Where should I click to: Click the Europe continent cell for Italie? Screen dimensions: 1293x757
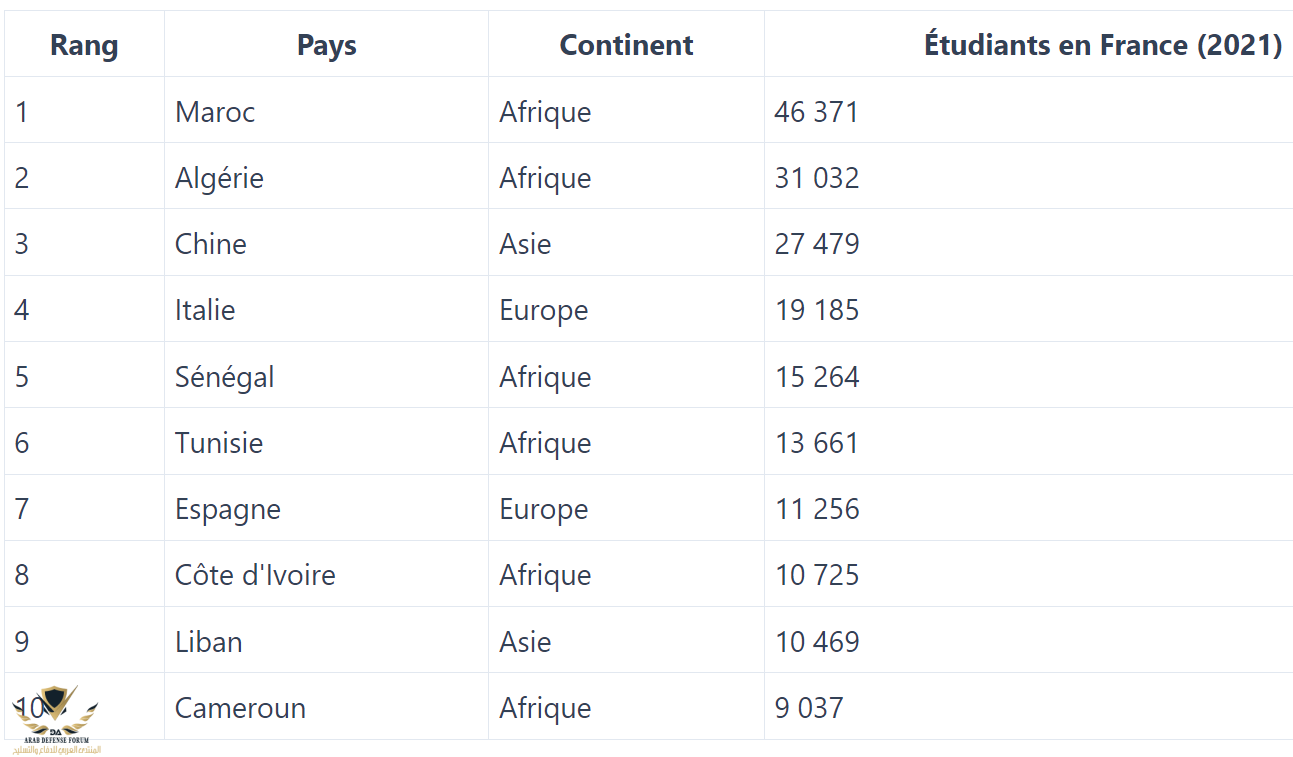[626, 309]
